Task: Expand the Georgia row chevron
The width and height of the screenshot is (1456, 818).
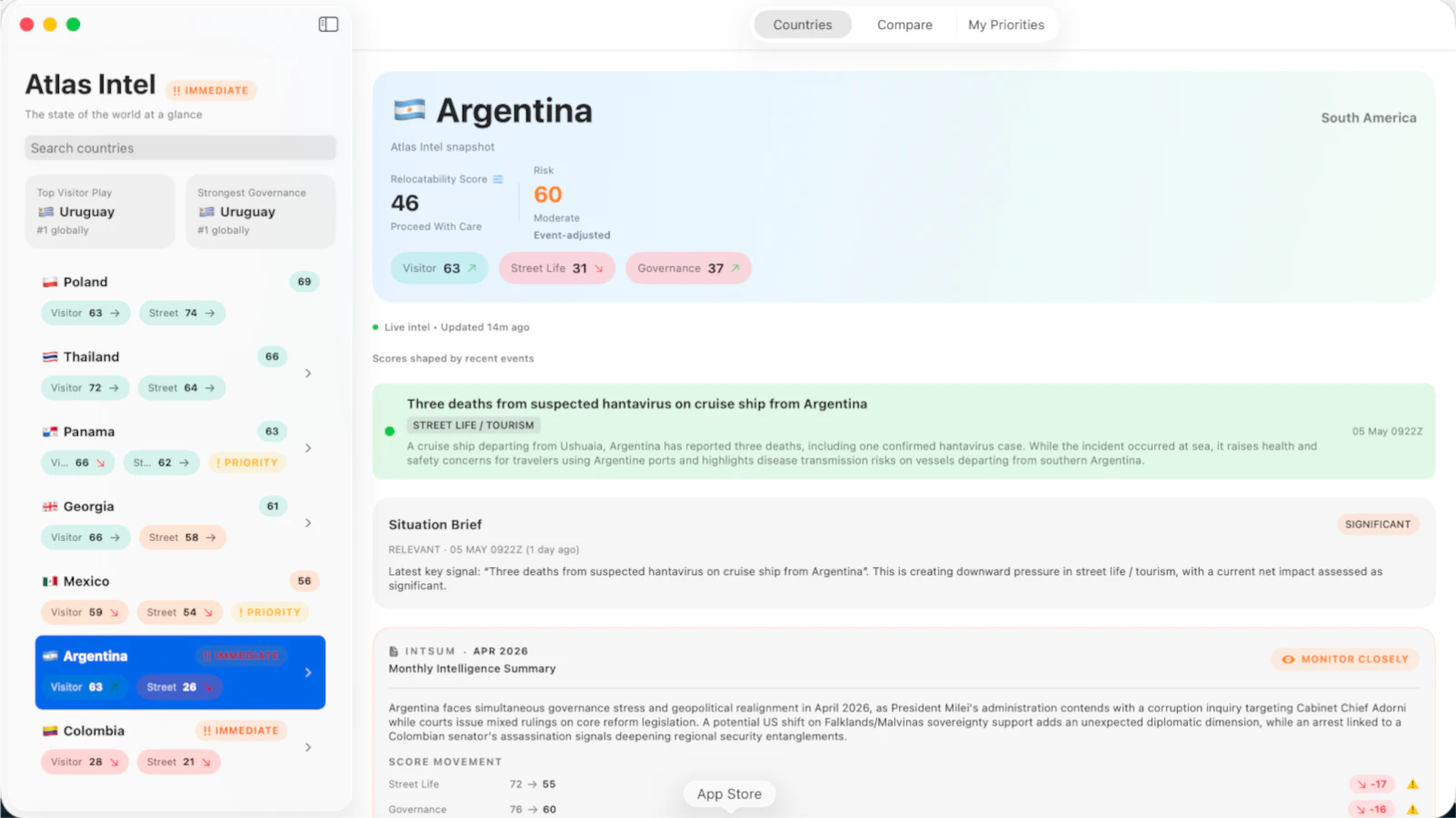Action: point(308,523)
